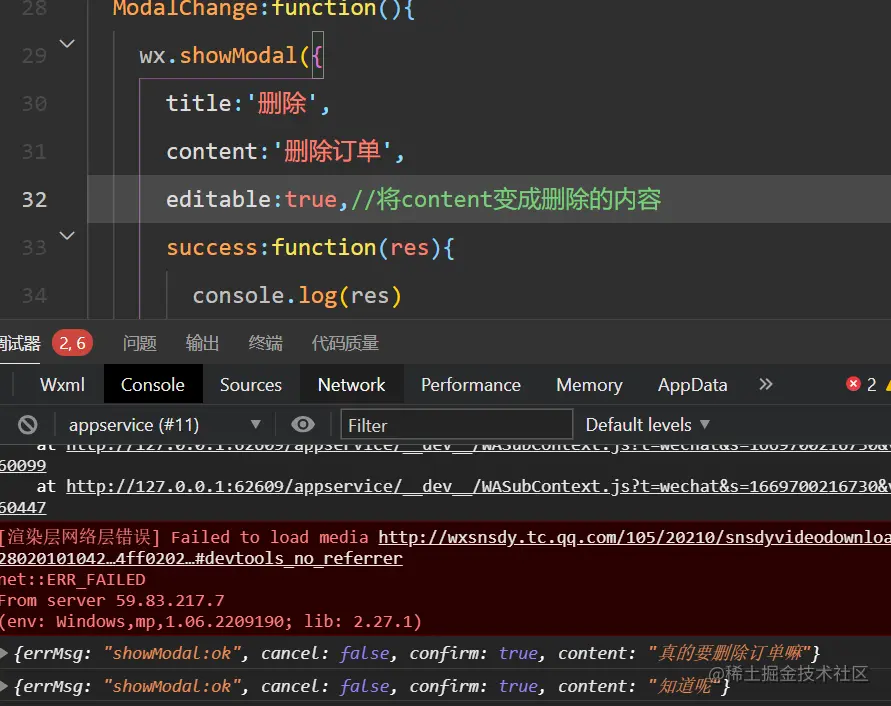The height and width of the screenshot is (706, 891).
Task: Select the Console tab
Action: point(153,385)
